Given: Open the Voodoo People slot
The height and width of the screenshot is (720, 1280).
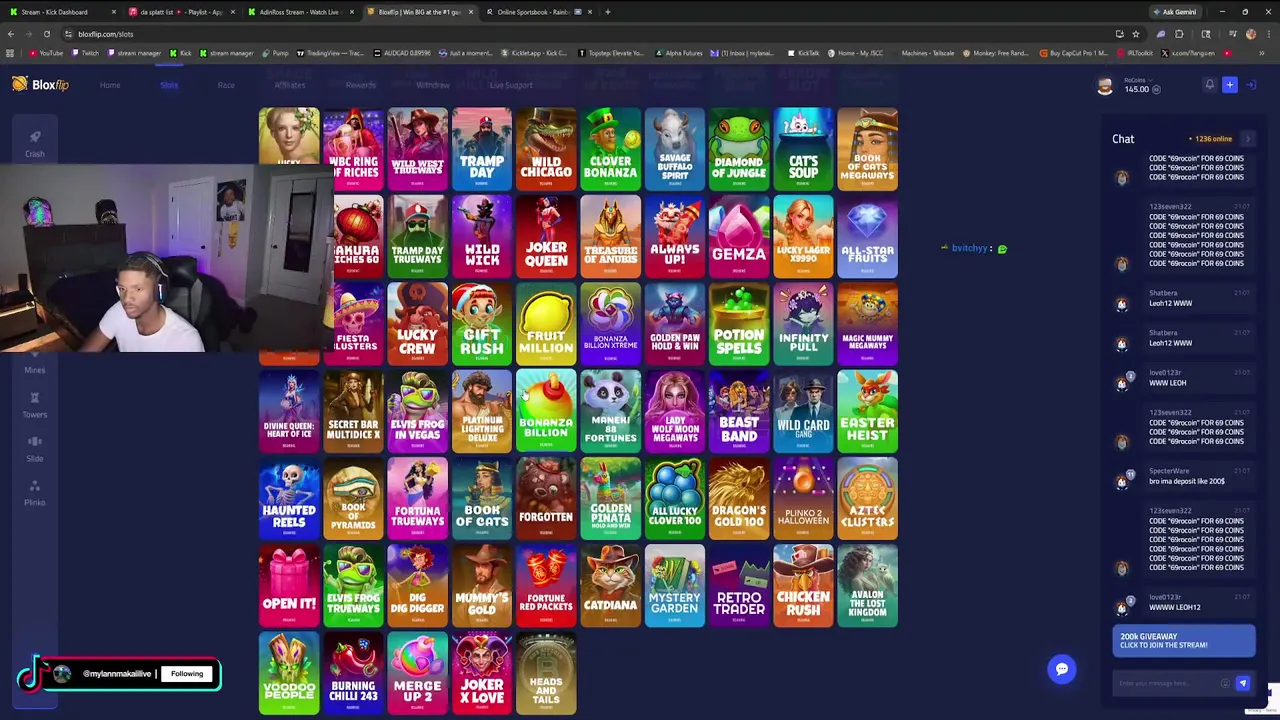Looking at the screenshot, I should (x=289, y=674).
